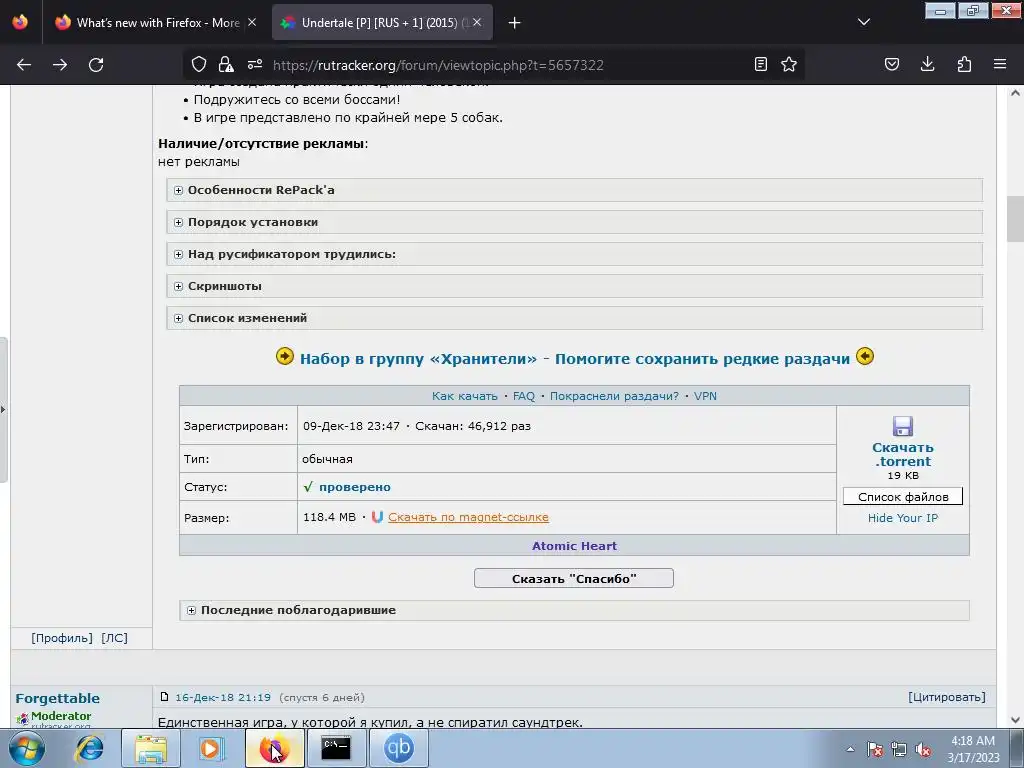Click the address bar URL

(x=438, y=65)
